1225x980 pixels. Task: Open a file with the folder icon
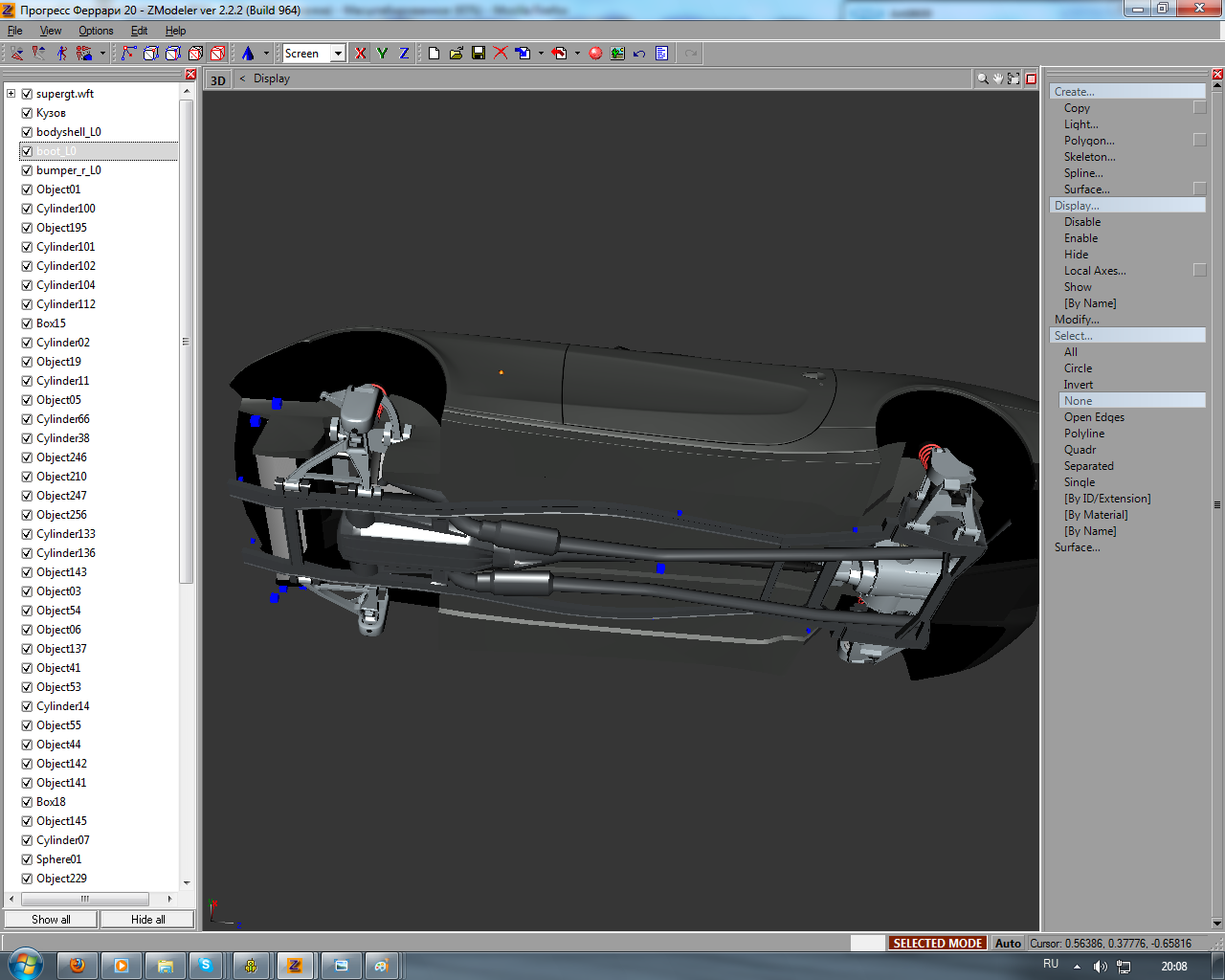coord(457,54)
